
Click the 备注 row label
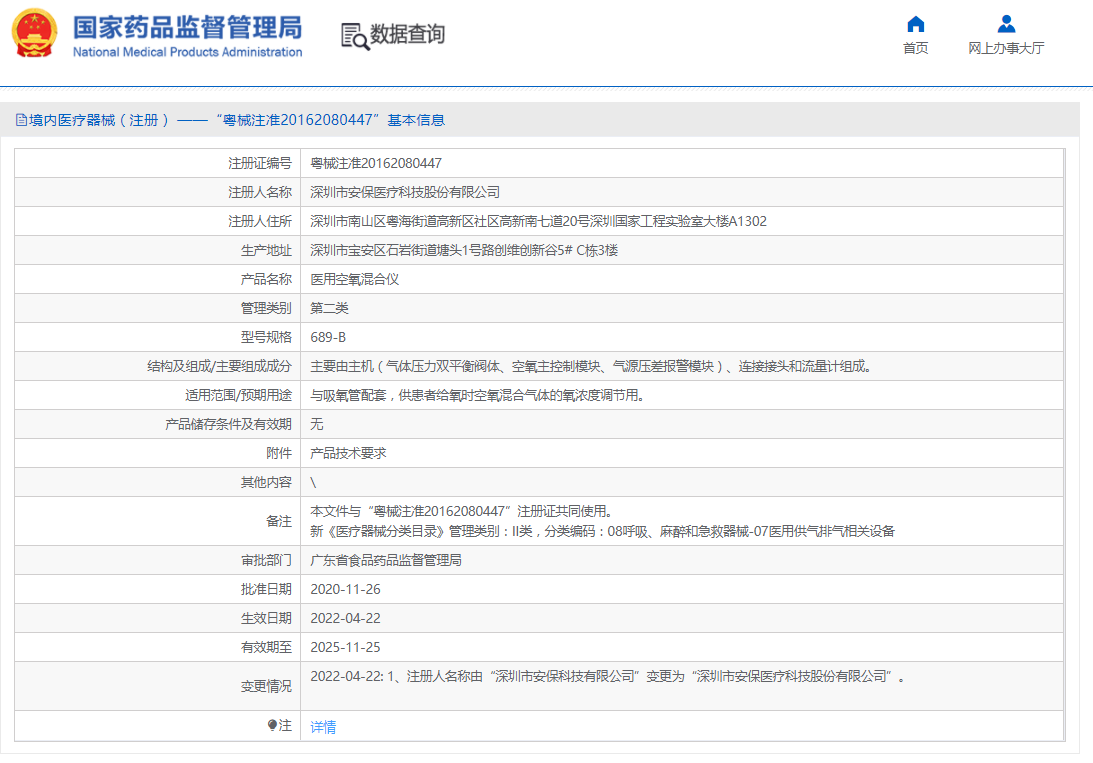(279, 521)
